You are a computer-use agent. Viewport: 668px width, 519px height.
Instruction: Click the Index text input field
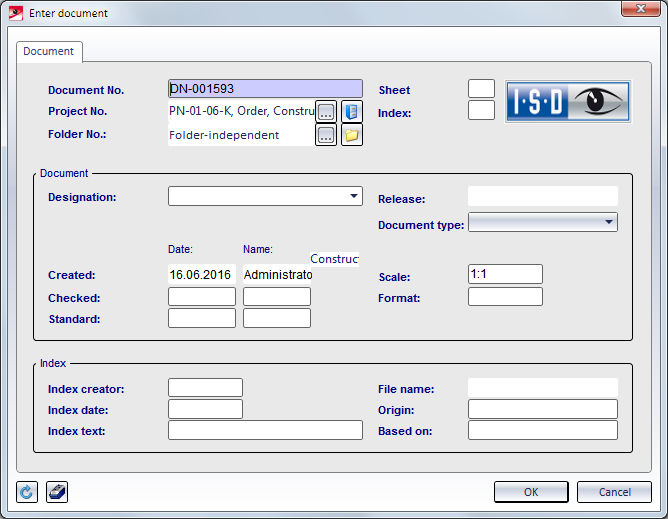(x=265, y=430)
